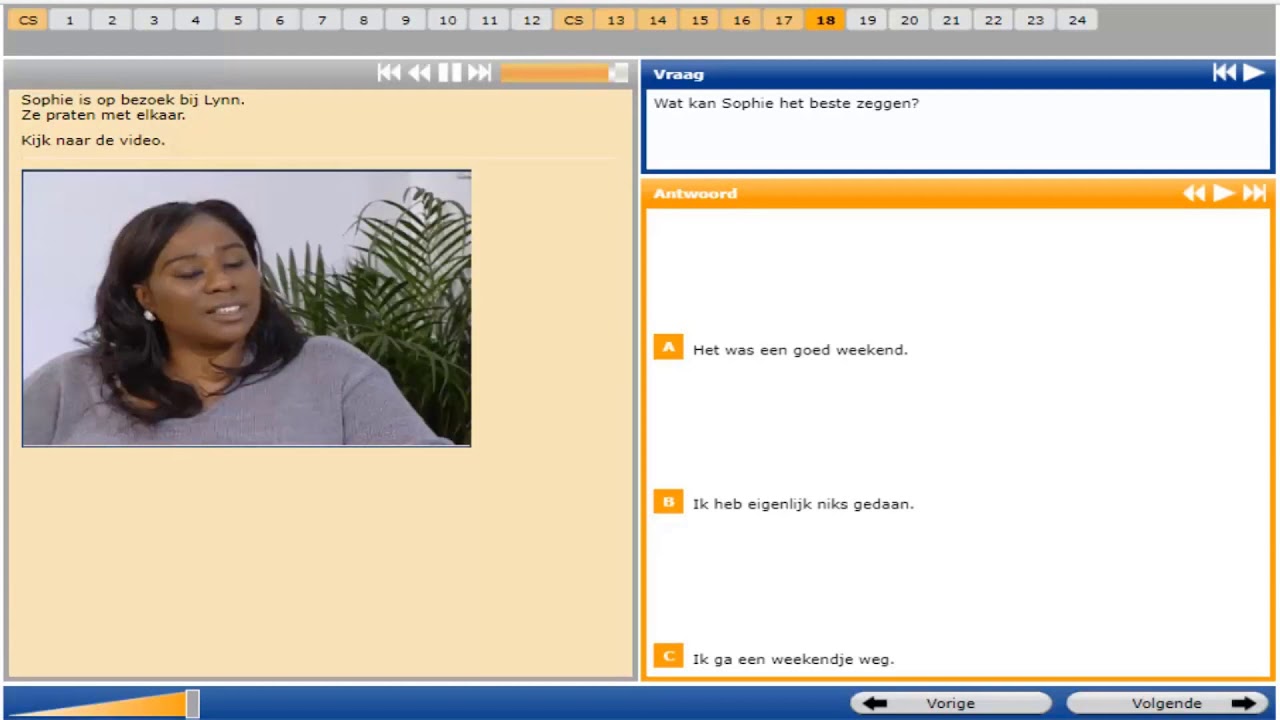Choose 'Ik ga een weekendje weg.'
The image size is (1280, 720).
[793, 659]
